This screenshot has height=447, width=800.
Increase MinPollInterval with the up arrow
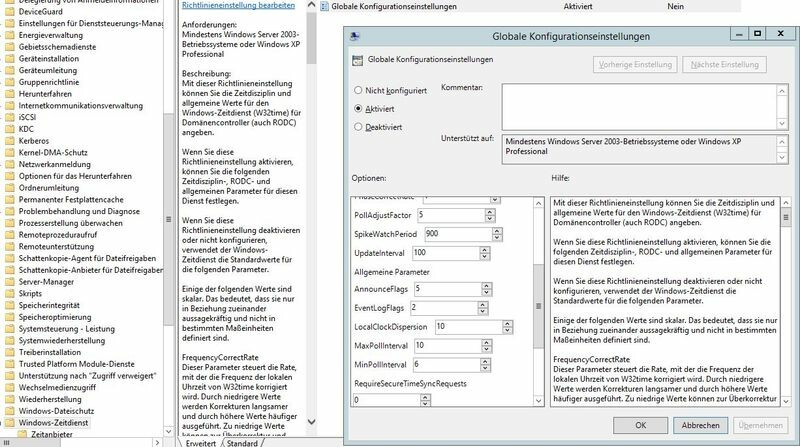click(485, 362)
